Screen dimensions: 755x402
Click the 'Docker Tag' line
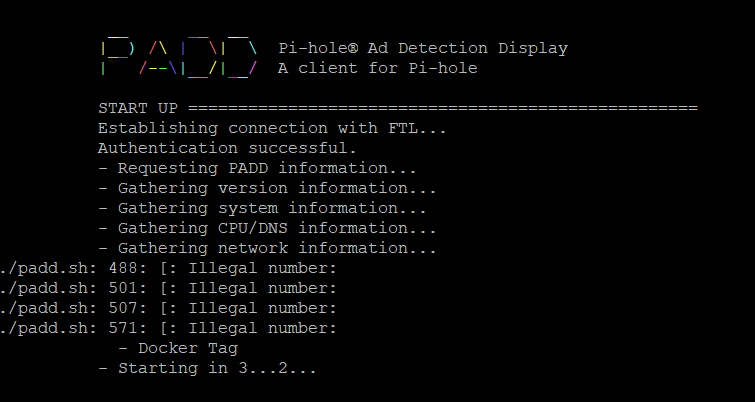click(x=178, y=348)
